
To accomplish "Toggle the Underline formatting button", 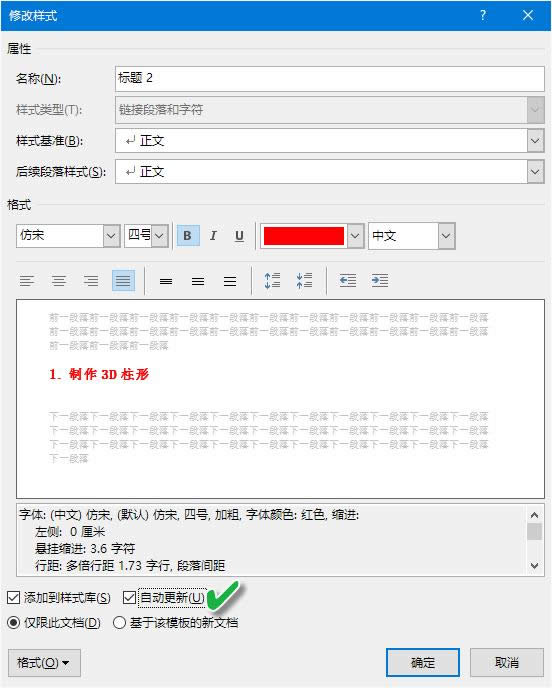I will (239, 236).
